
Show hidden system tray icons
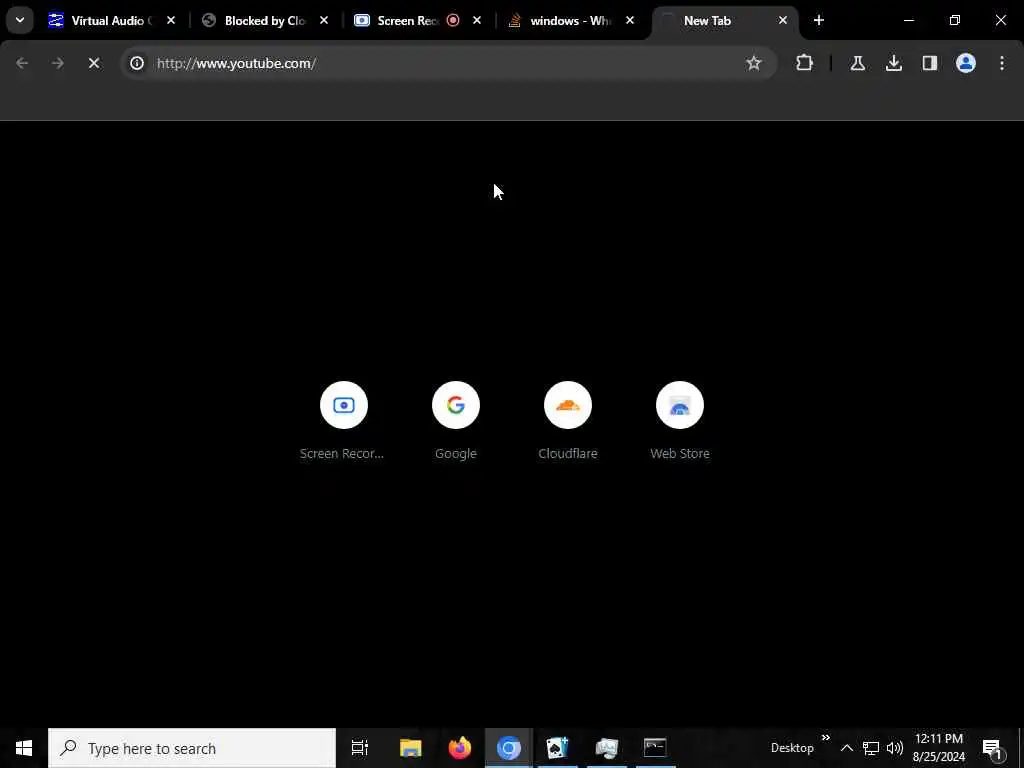[846, 748]
